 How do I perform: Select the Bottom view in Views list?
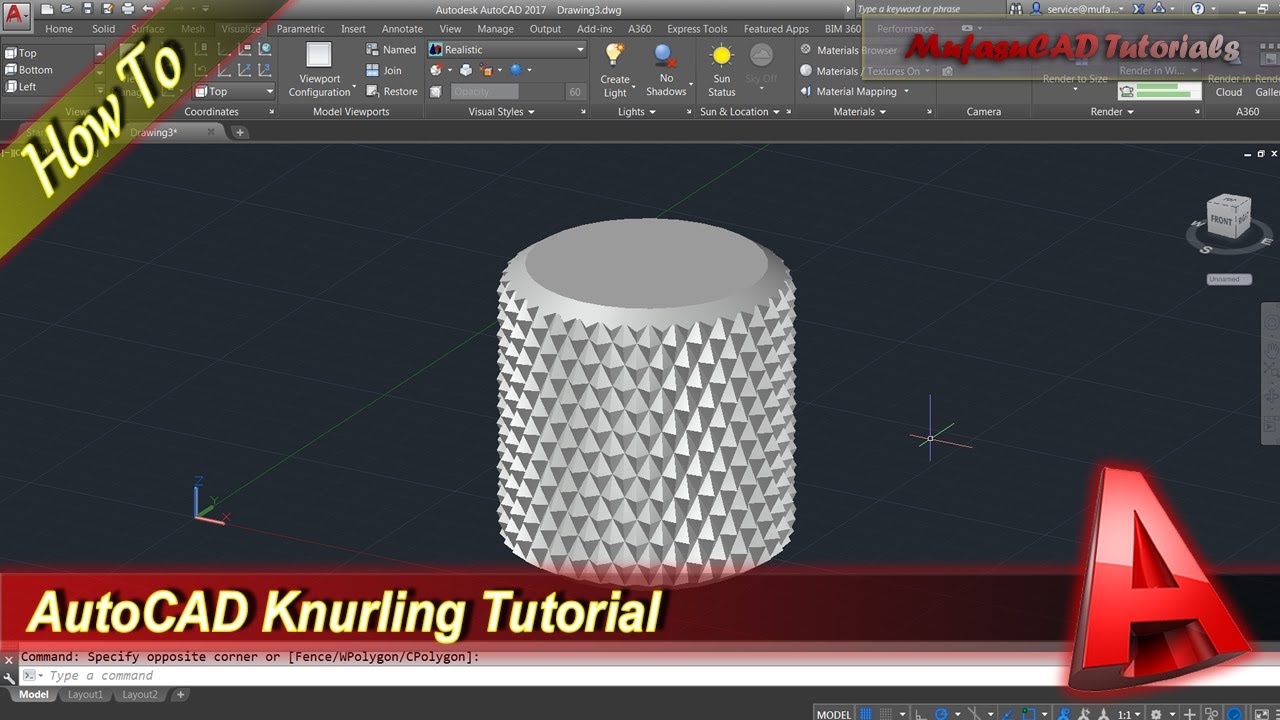tap(29, 70)
